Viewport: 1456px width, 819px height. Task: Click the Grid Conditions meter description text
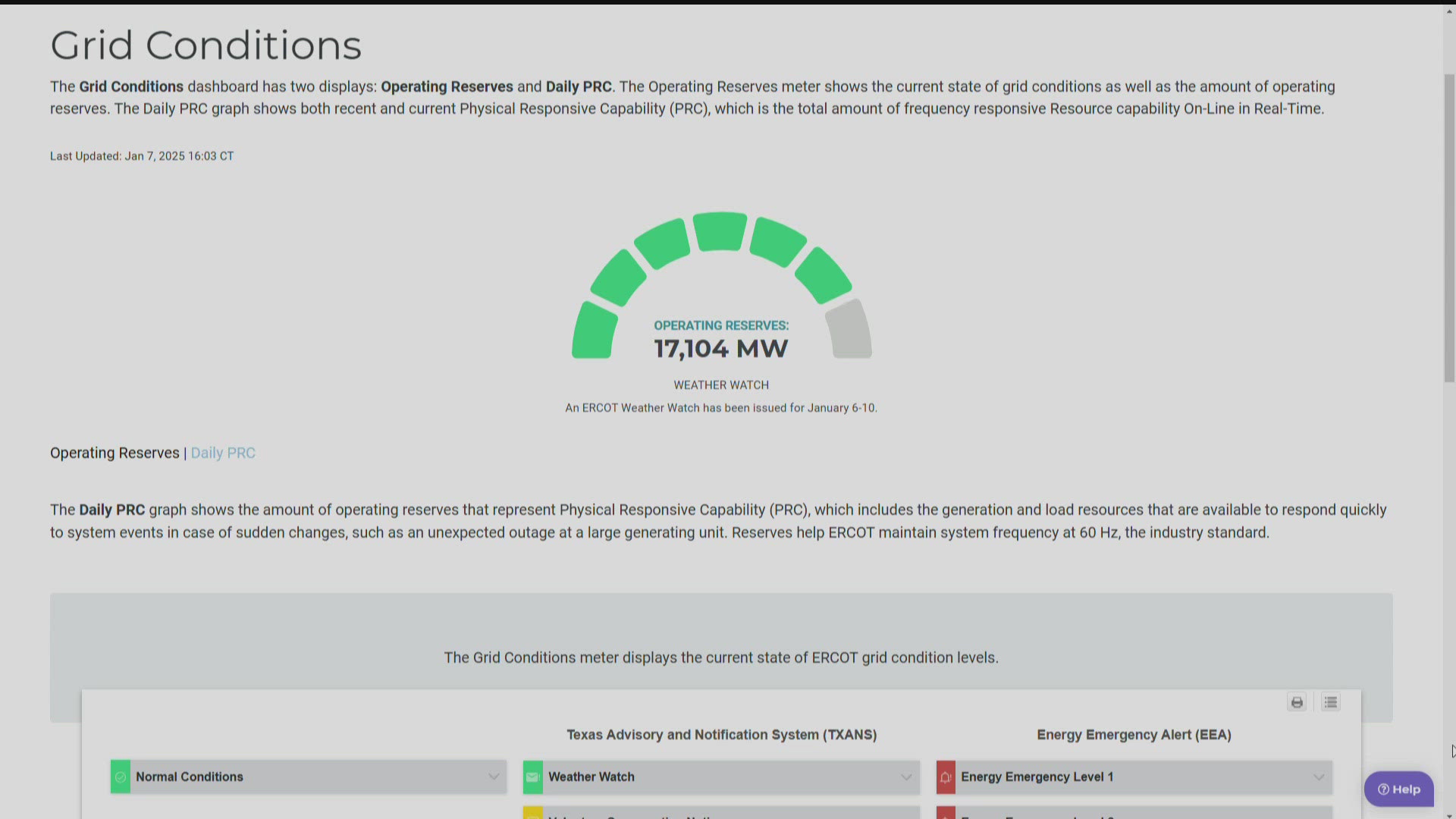[x=721, y=657]
